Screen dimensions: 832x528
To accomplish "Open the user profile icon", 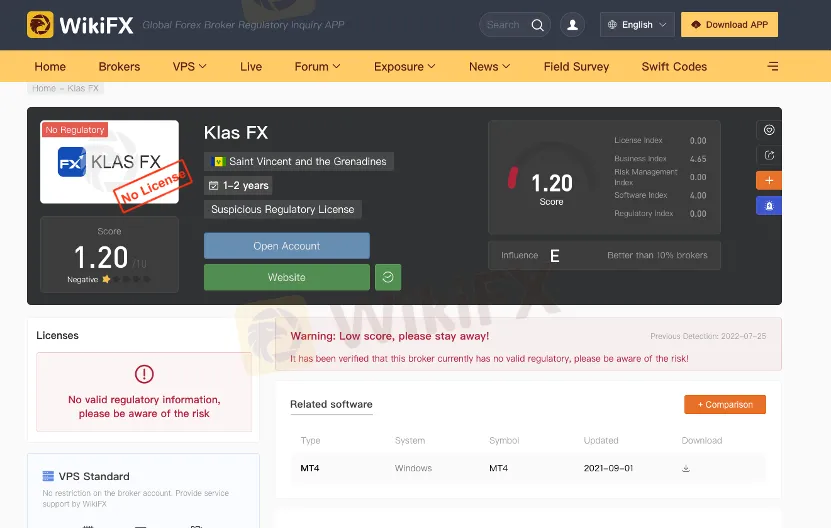I will (572, 25).
